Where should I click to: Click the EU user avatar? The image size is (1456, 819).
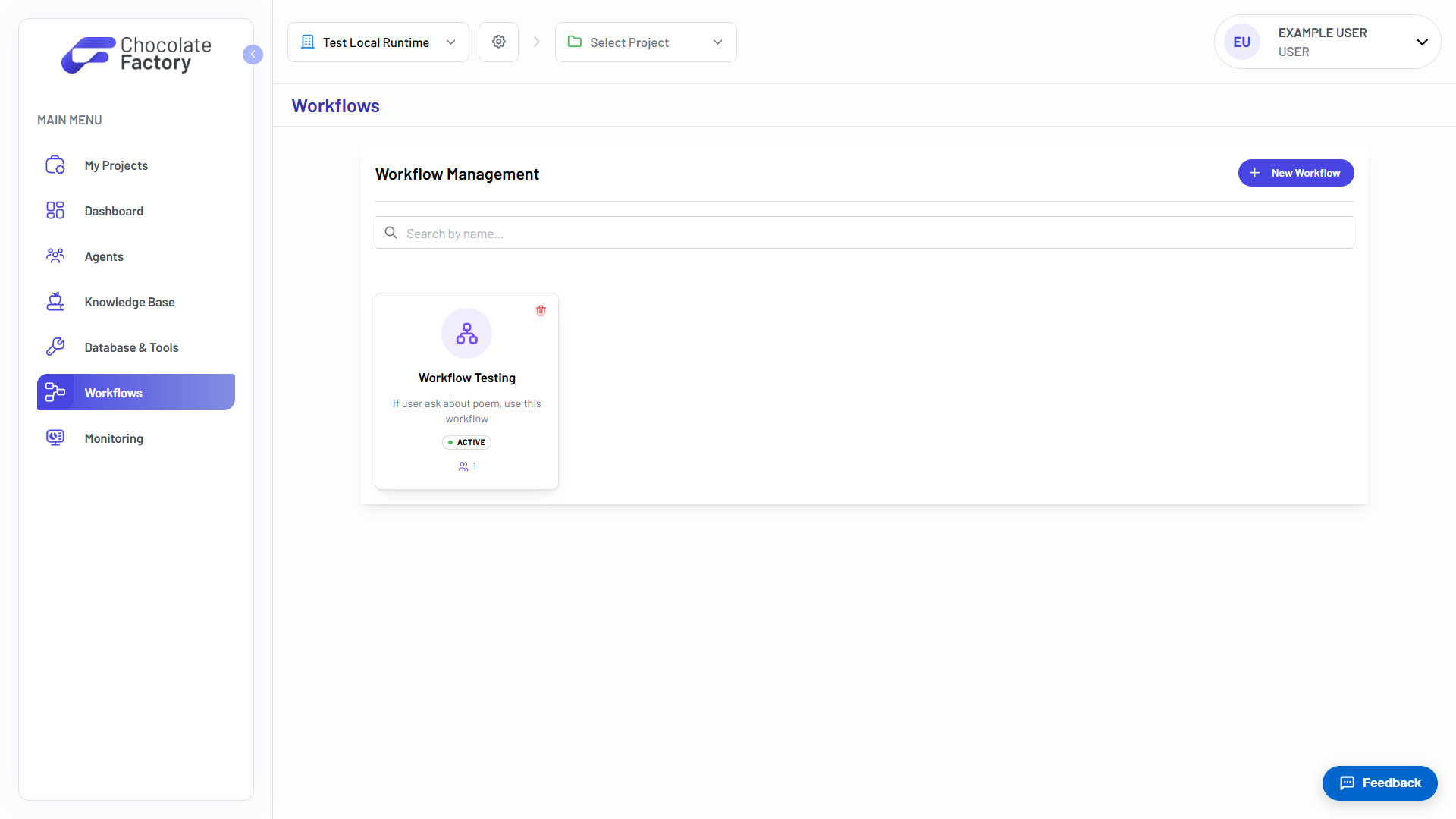[x=1241, y=42]
